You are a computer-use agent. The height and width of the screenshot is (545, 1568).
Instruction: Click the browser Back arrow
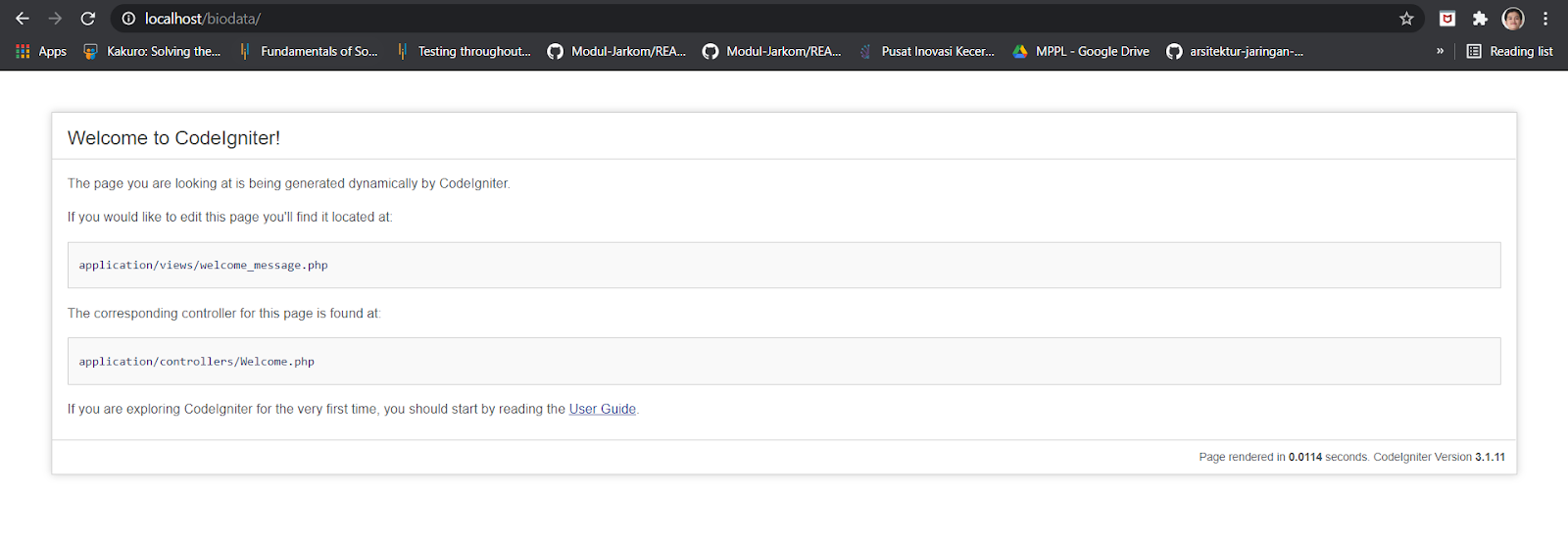point(22,19)
